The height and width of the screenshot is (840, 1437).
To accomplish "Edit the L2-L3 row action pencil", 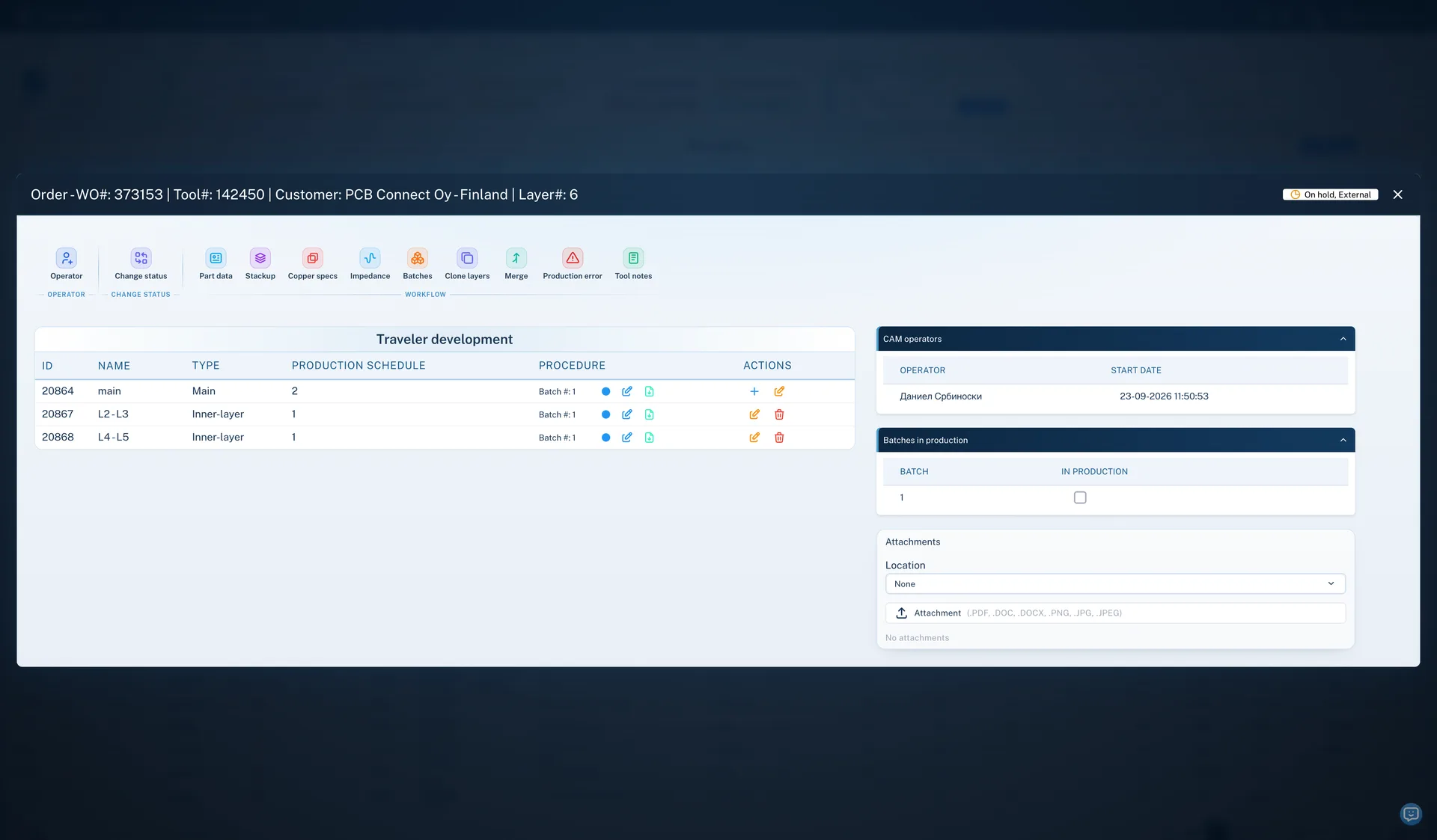I will (754, 414).
